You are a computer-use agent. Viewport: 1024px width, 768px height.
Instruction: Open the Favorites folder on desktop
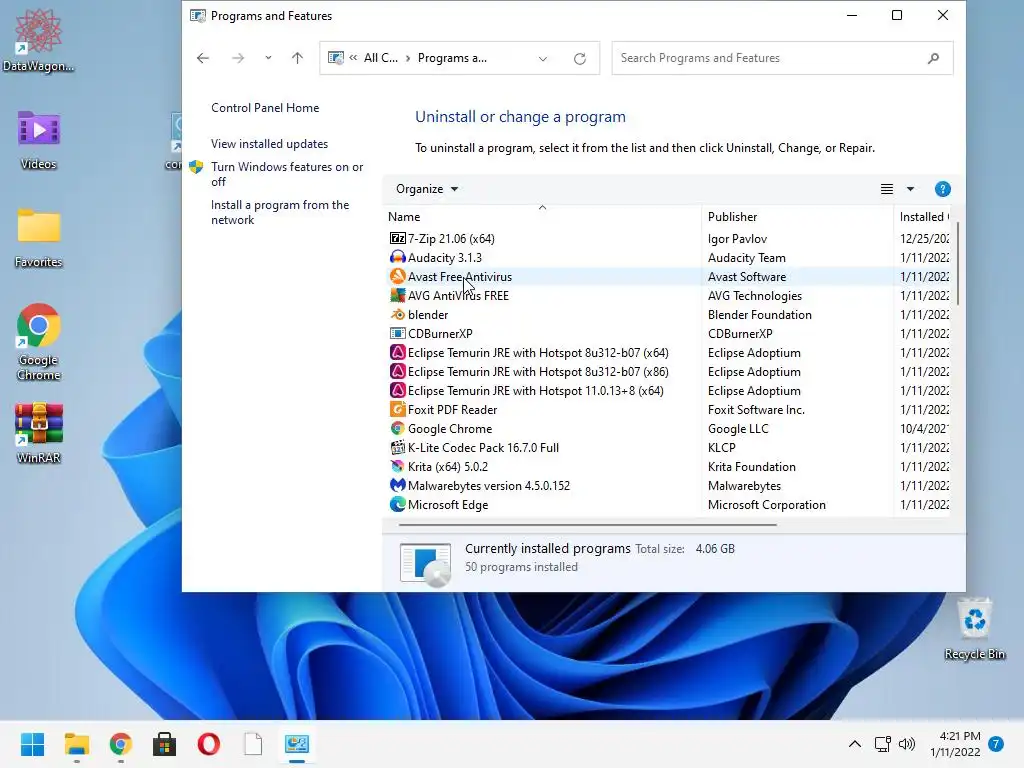pos(39,238)
